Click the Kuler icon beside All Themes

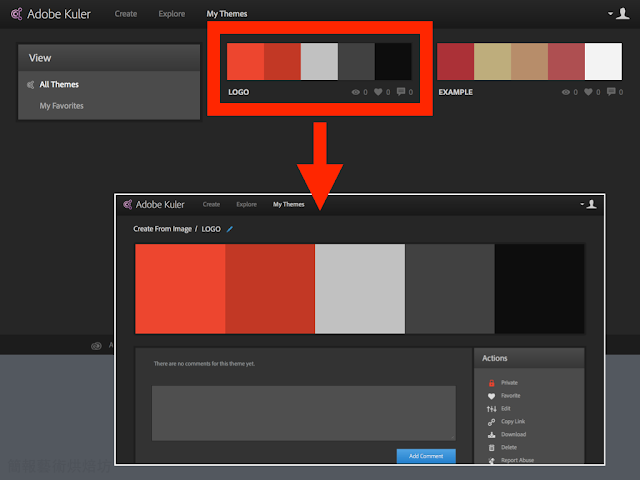click(x=31, y=85)
